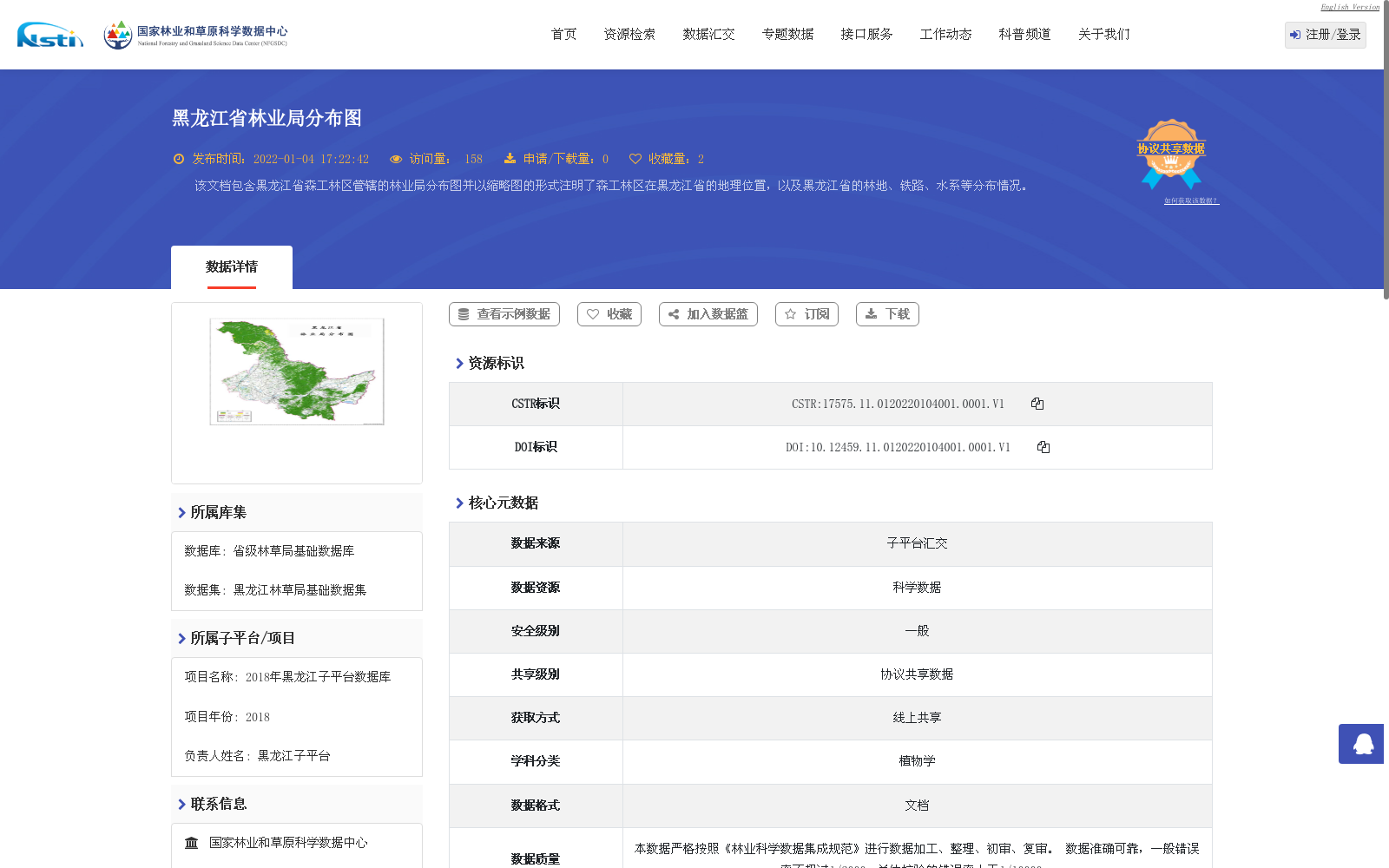Open the 专题数据 menu item

[x=787, y=35]
